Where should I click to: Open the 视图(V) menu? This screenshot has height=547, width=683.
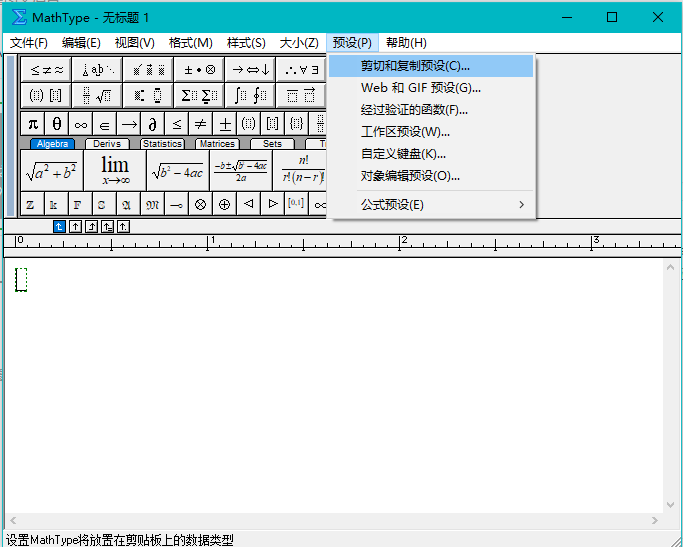[x=135, y=43]
